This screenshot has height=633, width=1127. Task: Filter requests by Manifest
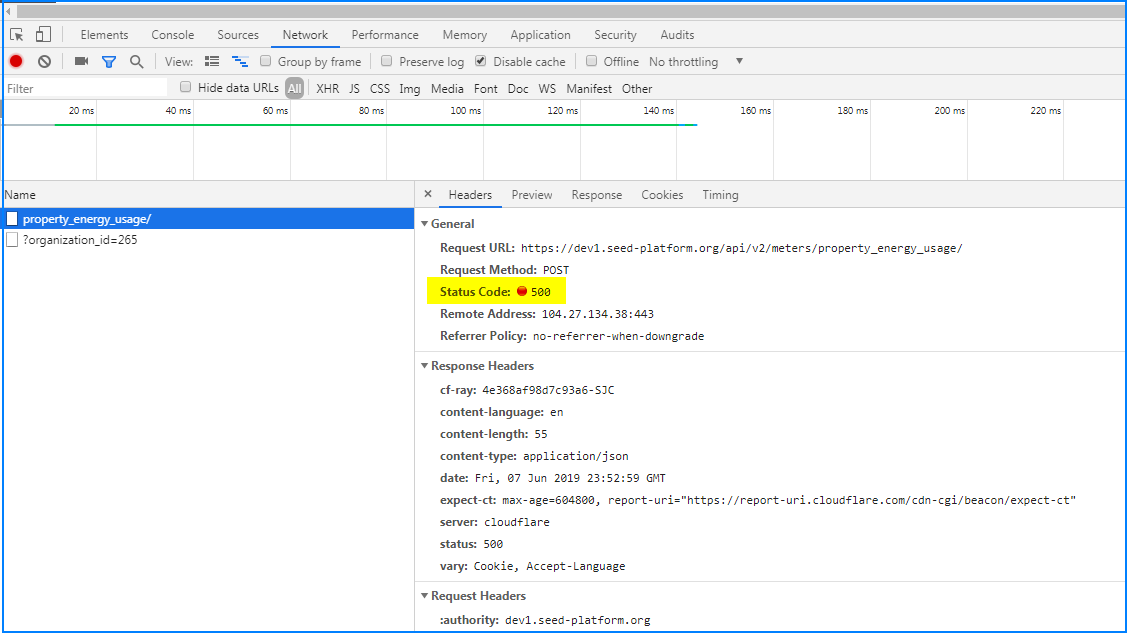(589, 88)
